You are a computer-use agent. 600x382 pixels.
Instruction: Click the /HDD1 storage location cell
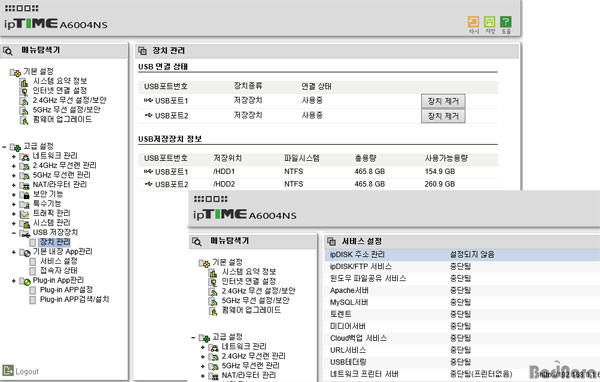[224, 171]
